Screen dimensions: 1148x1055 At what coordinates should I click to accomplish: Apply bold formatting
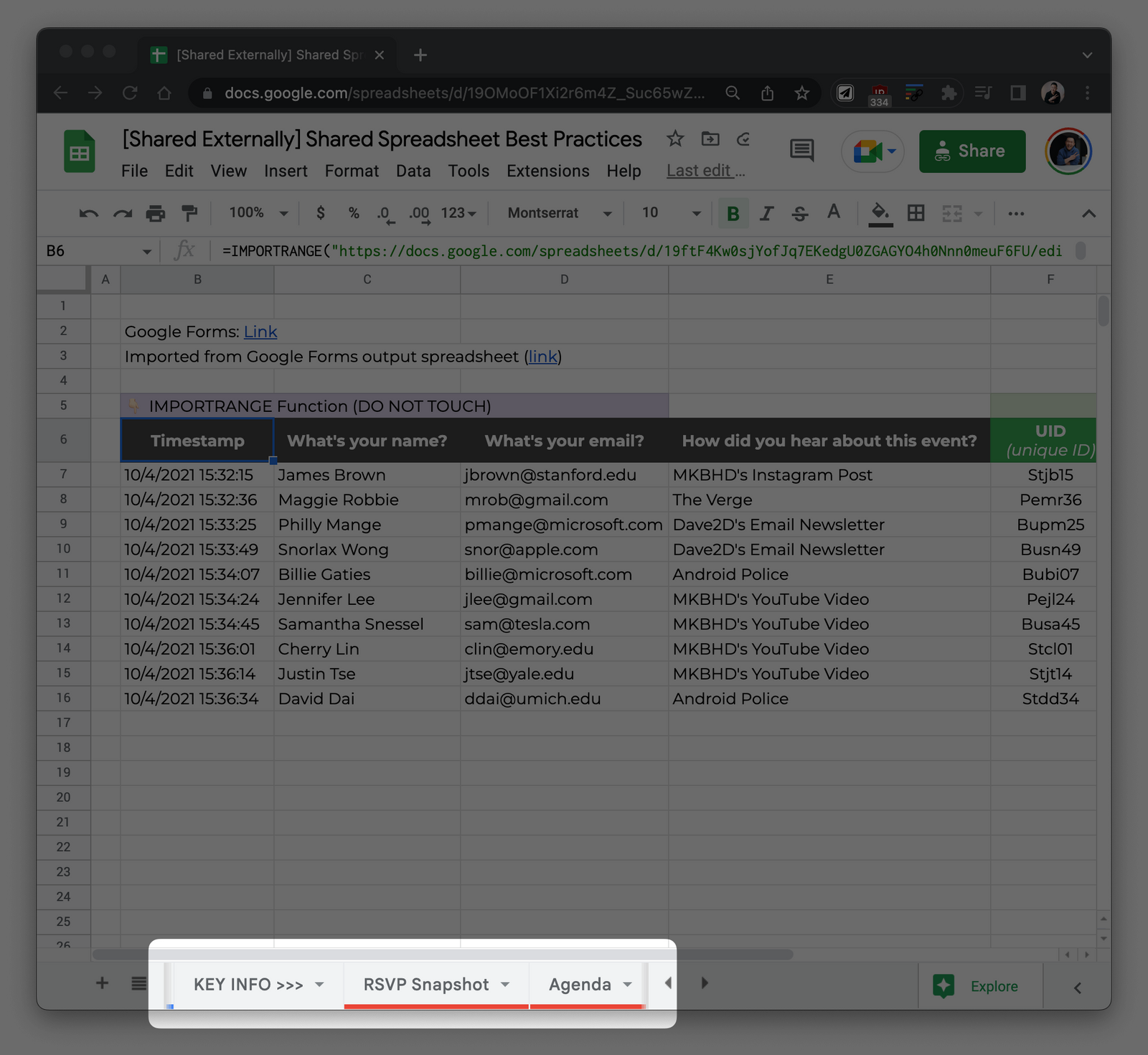tap(733, 213)
